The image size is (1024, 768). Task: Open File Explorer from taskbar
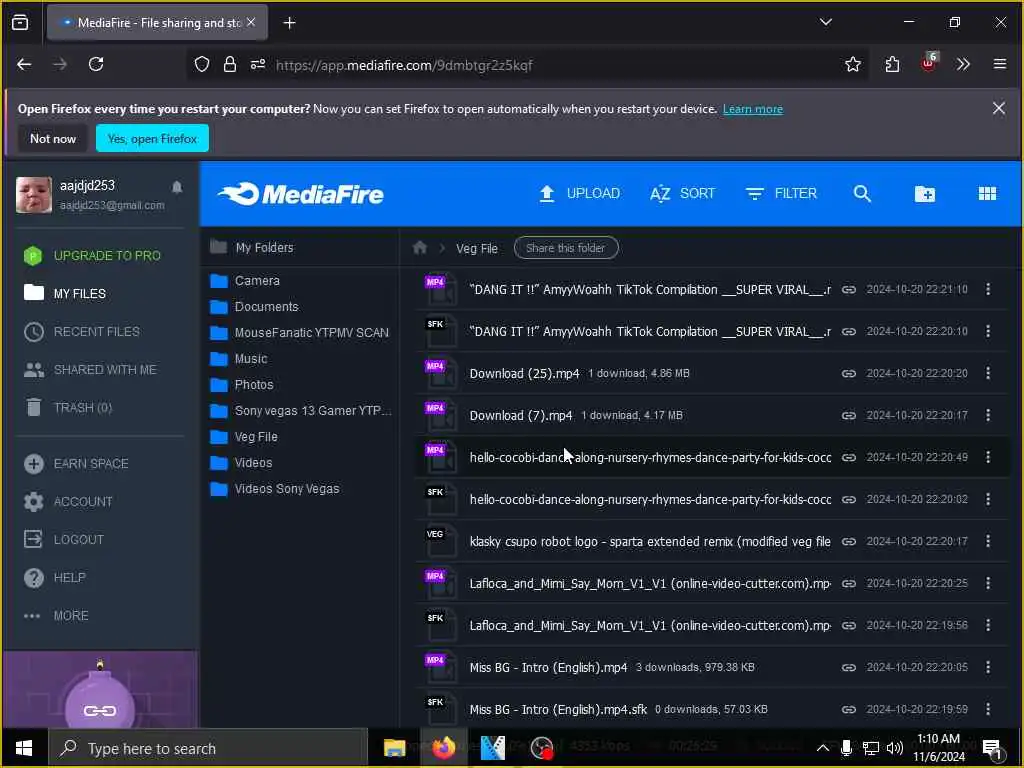pyautogui.click(x=394, y=748)
